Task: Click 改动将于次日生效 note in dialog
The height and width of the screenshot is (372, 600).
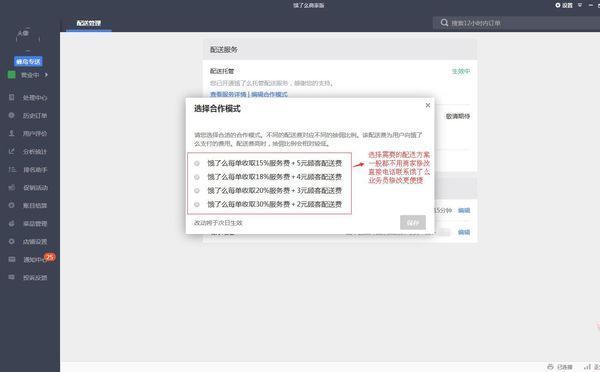Action: (x=218, y=223)
